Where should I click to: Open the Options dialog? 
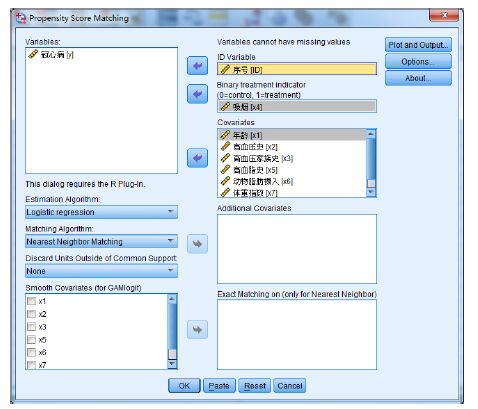[418, 62]
